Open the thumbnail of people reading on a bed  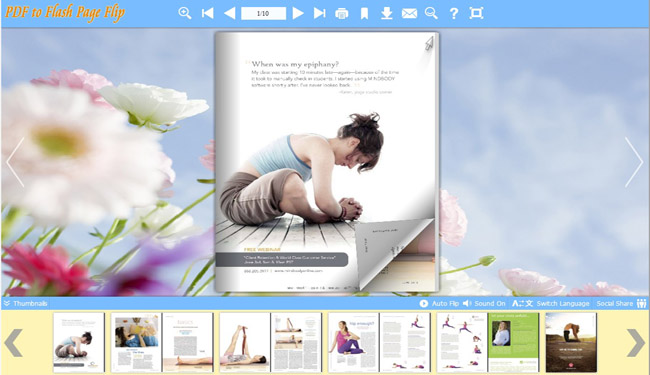click(136, 342)
